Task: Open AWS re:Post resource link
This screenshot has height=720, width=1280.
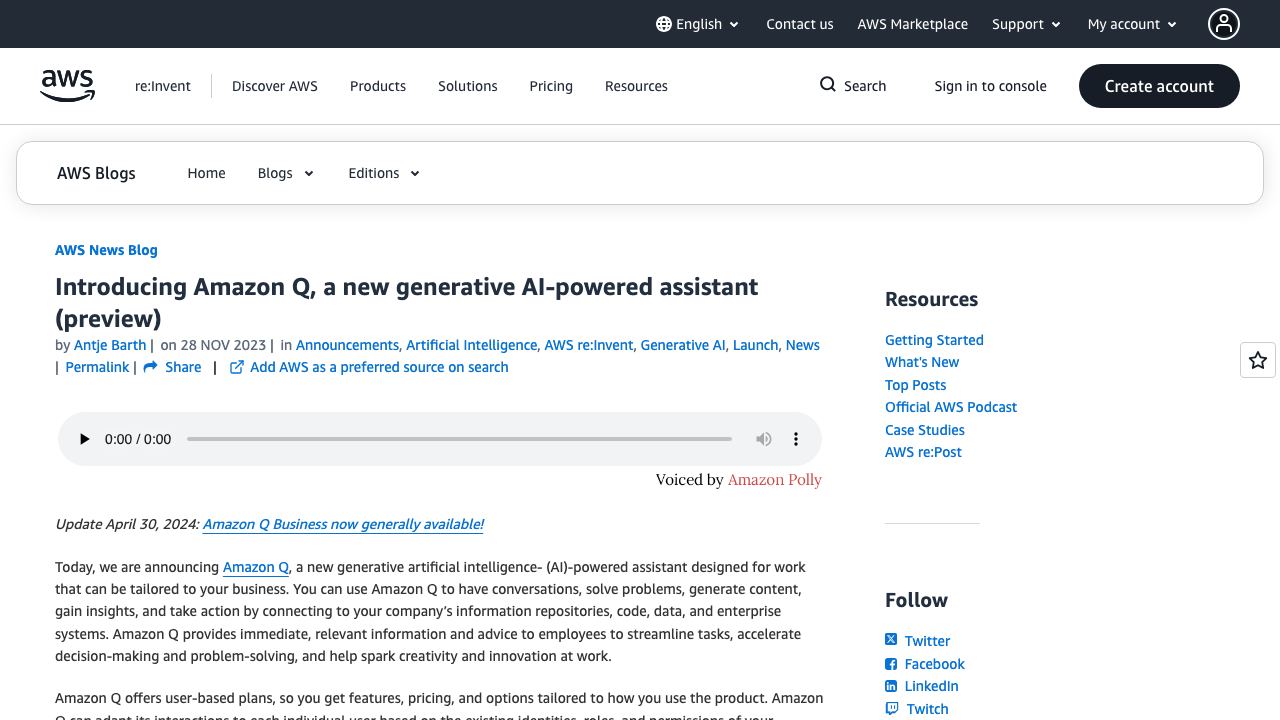Action: click(x=923, y=452)
